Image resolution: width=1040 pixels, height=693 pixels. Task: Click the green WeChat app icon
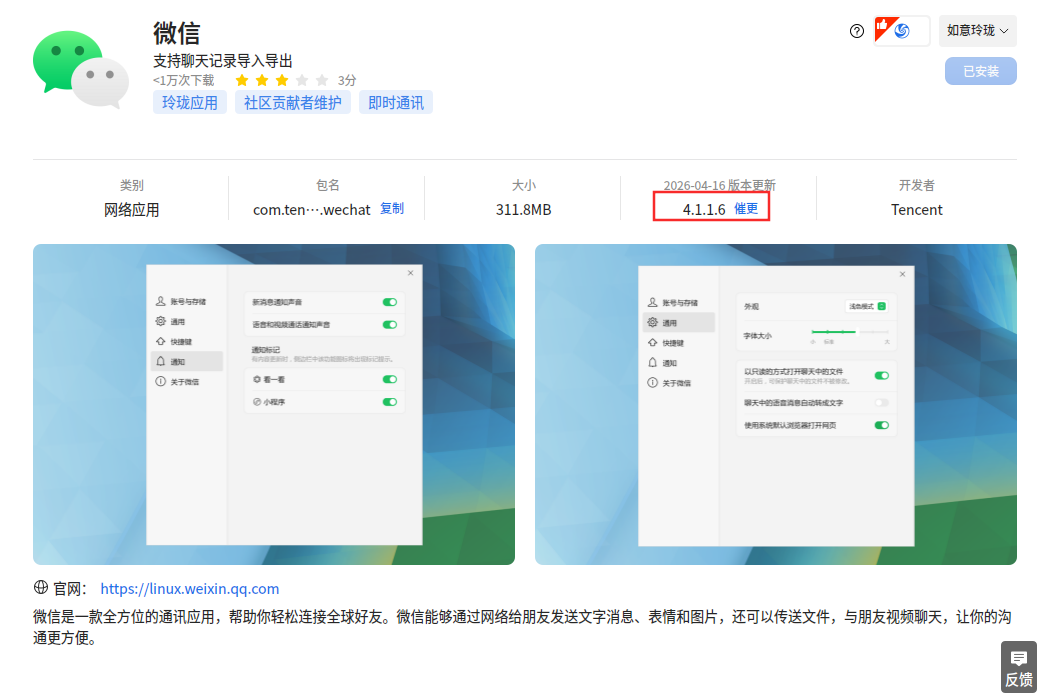click(81, 69)
